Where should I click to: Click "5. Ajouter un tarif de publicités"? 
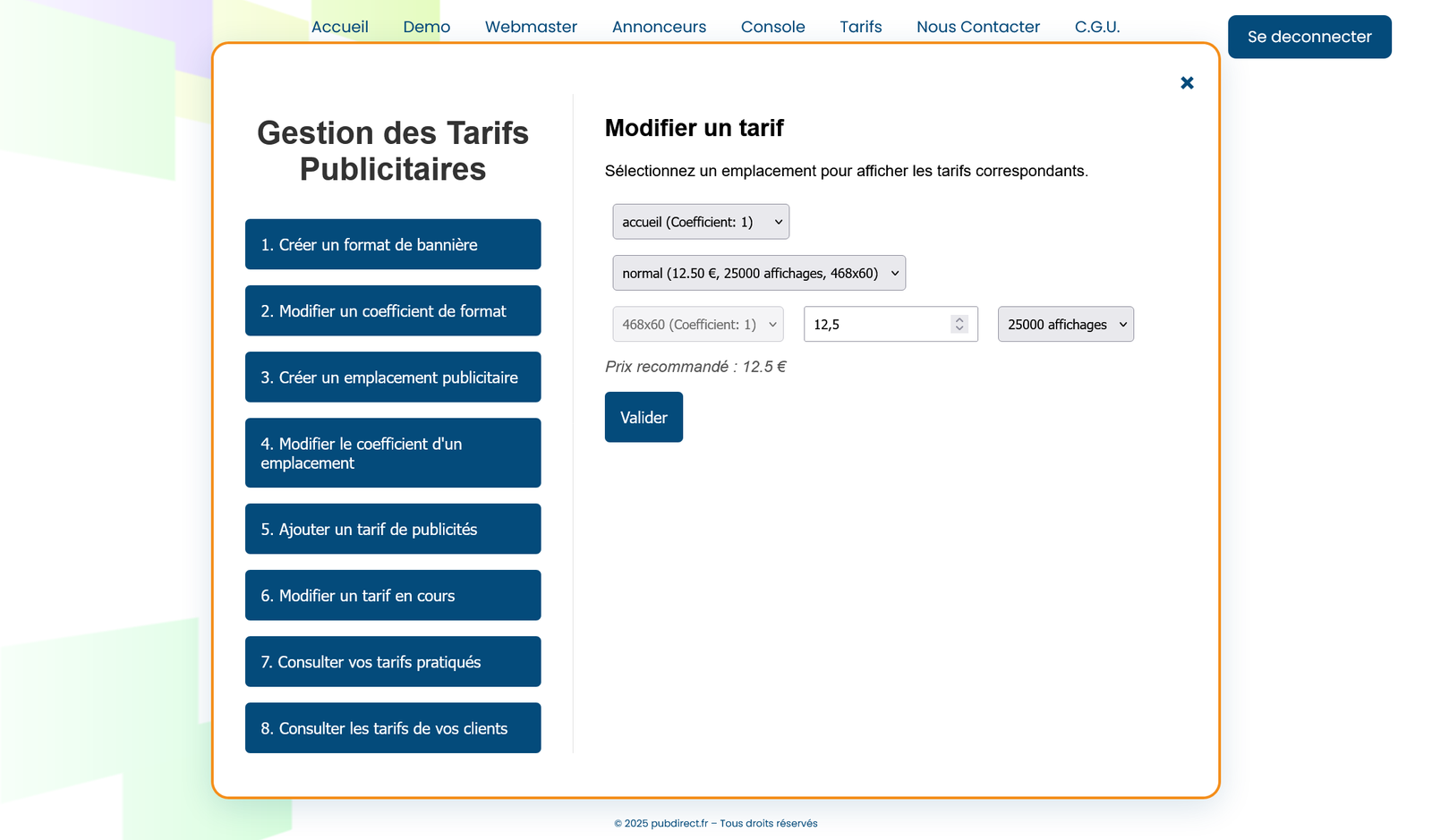tap(393, 529)
